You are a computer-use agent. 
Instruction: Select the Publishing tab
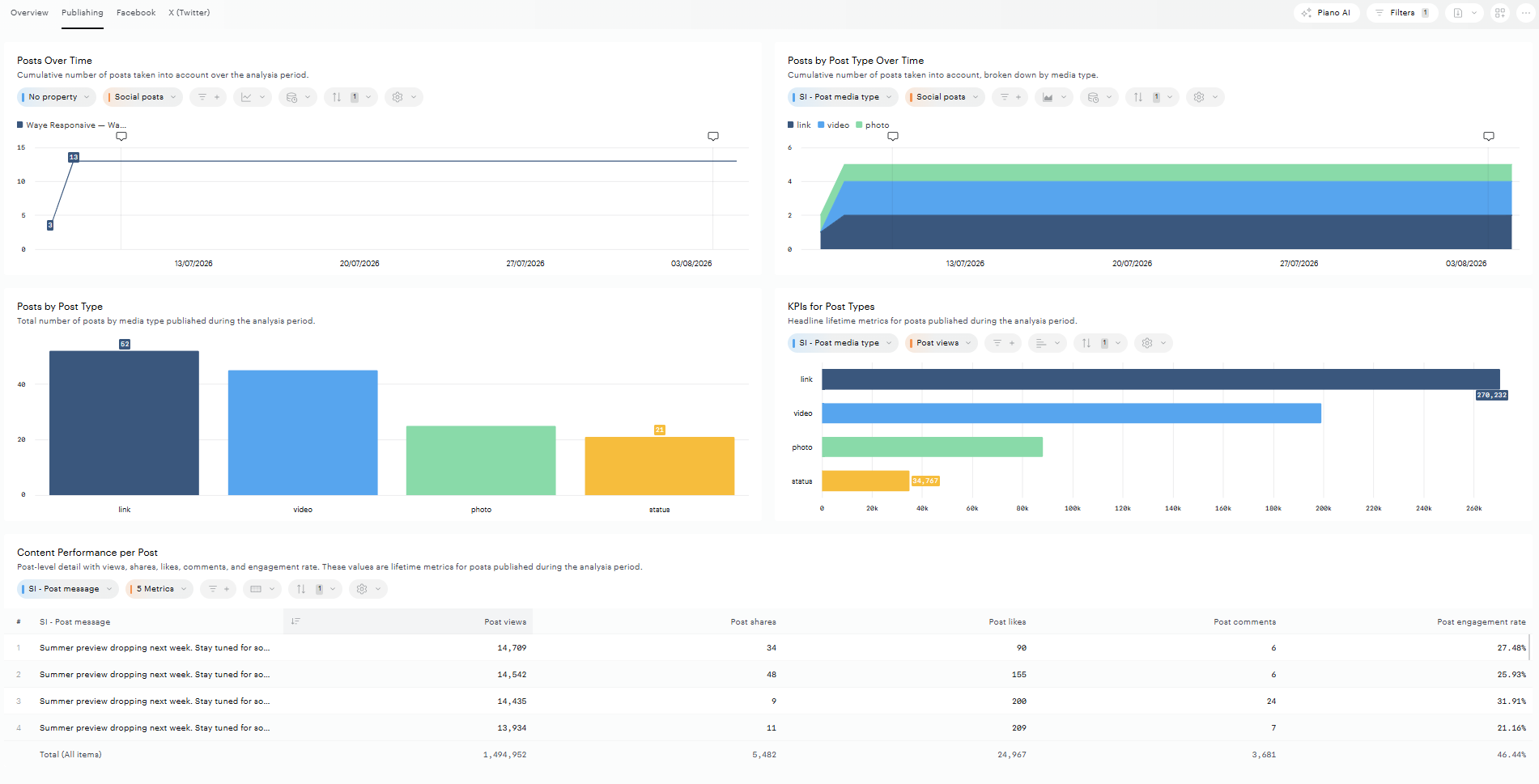[83, 13]
